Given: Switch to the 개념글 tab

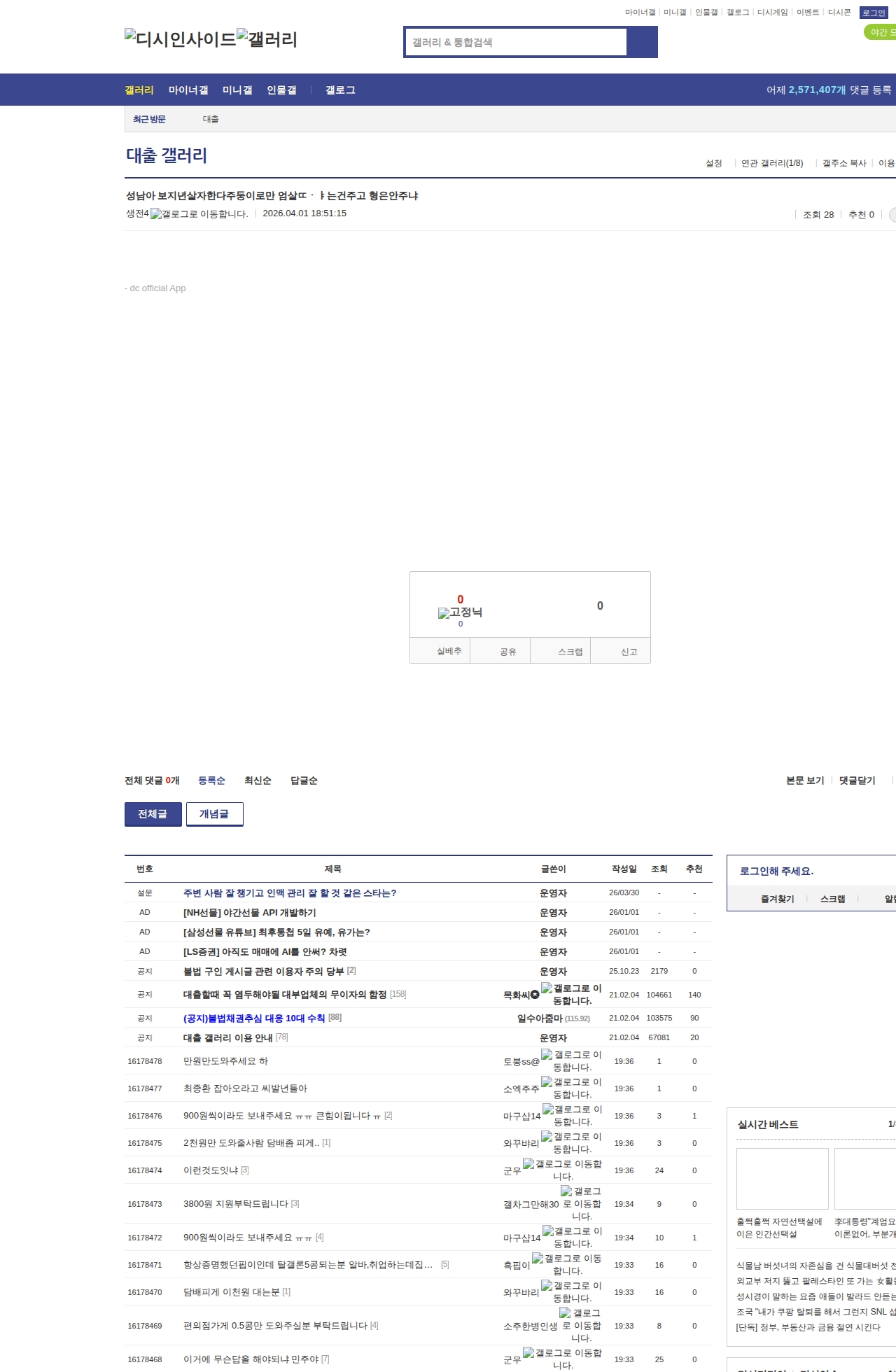Looking at the screenshot, I should [x=215, y=814].
